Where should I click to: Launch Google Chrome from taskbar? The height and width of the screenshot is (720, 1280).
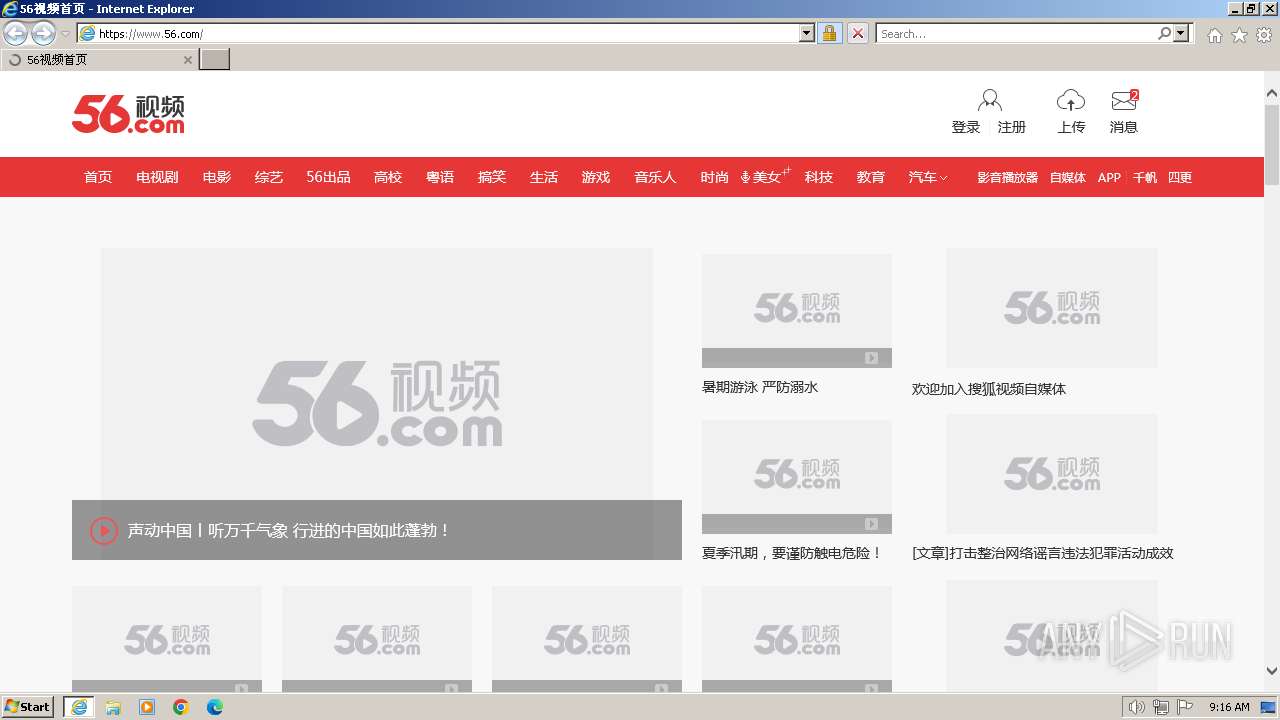click(181, 707)
